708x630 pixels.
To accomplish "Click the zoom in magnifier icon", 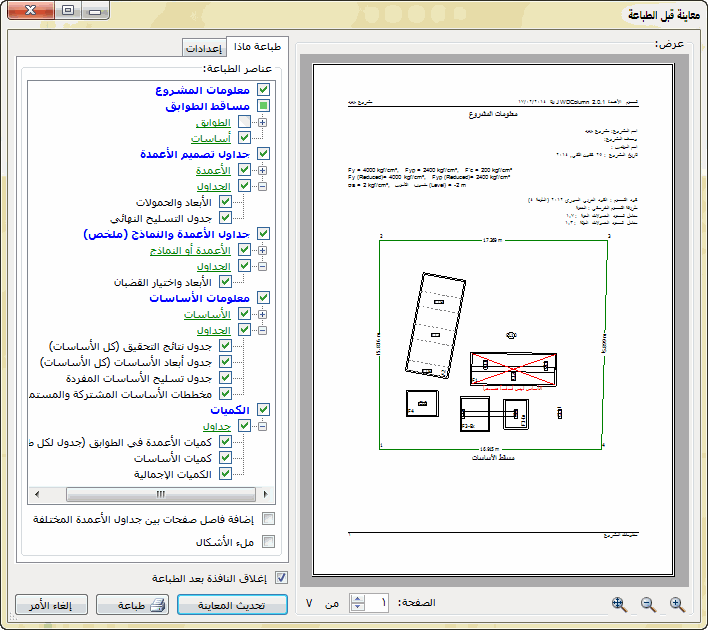I will point(677,603).
